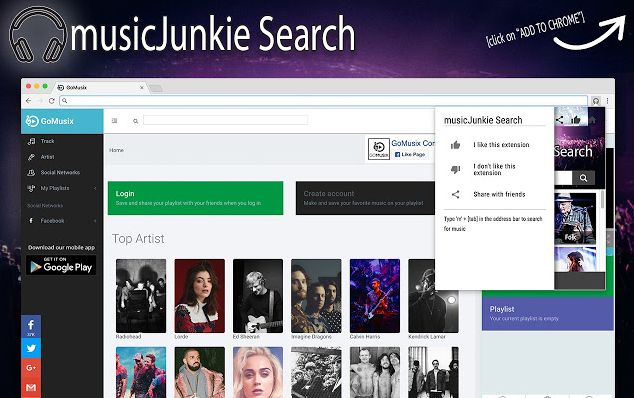Viewport: 634px width, 398px height.
Task: Click Share with friends label
Action: [499, 195]
